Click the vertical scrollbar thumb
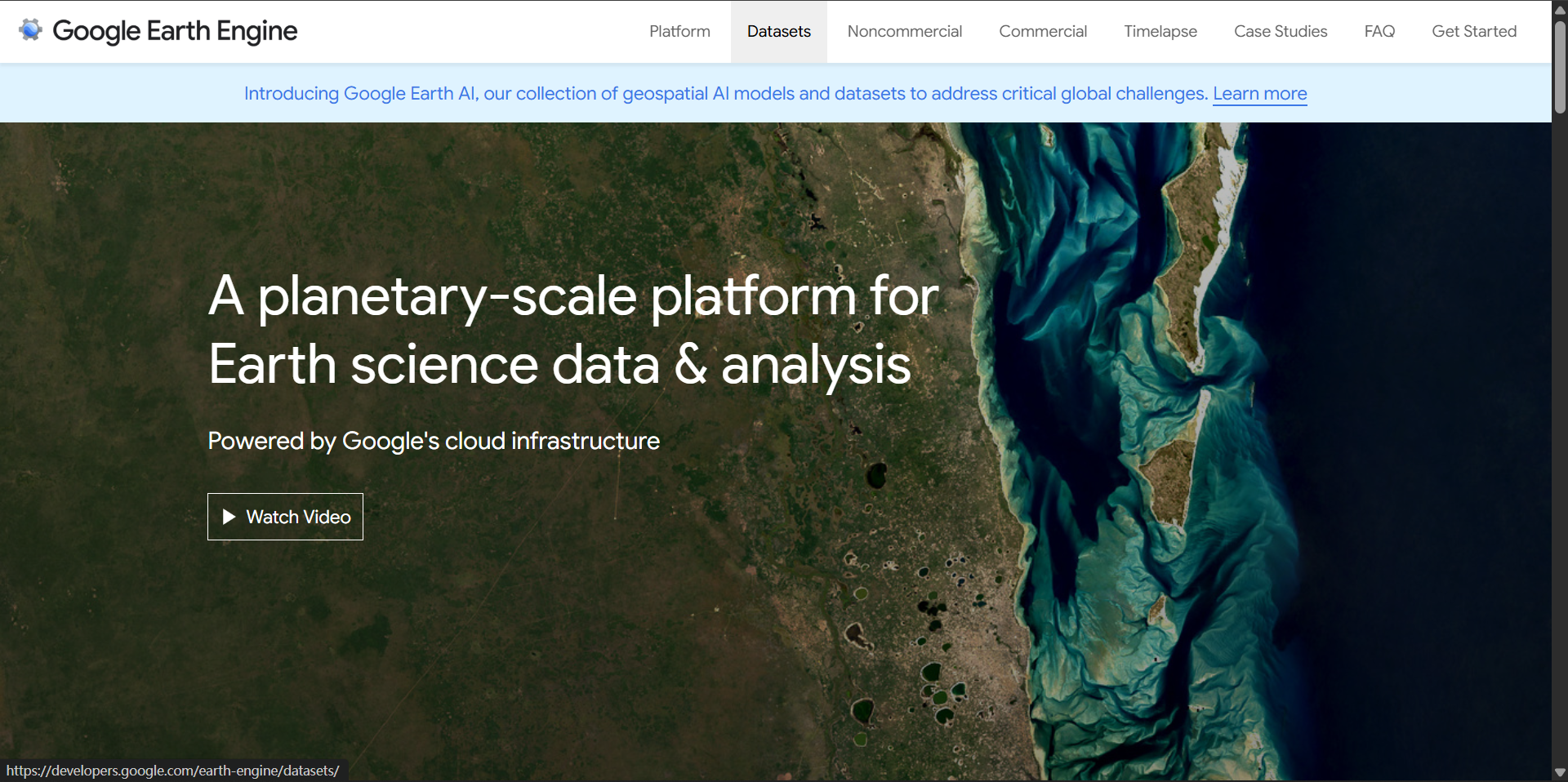 (x=1560, y=67)
